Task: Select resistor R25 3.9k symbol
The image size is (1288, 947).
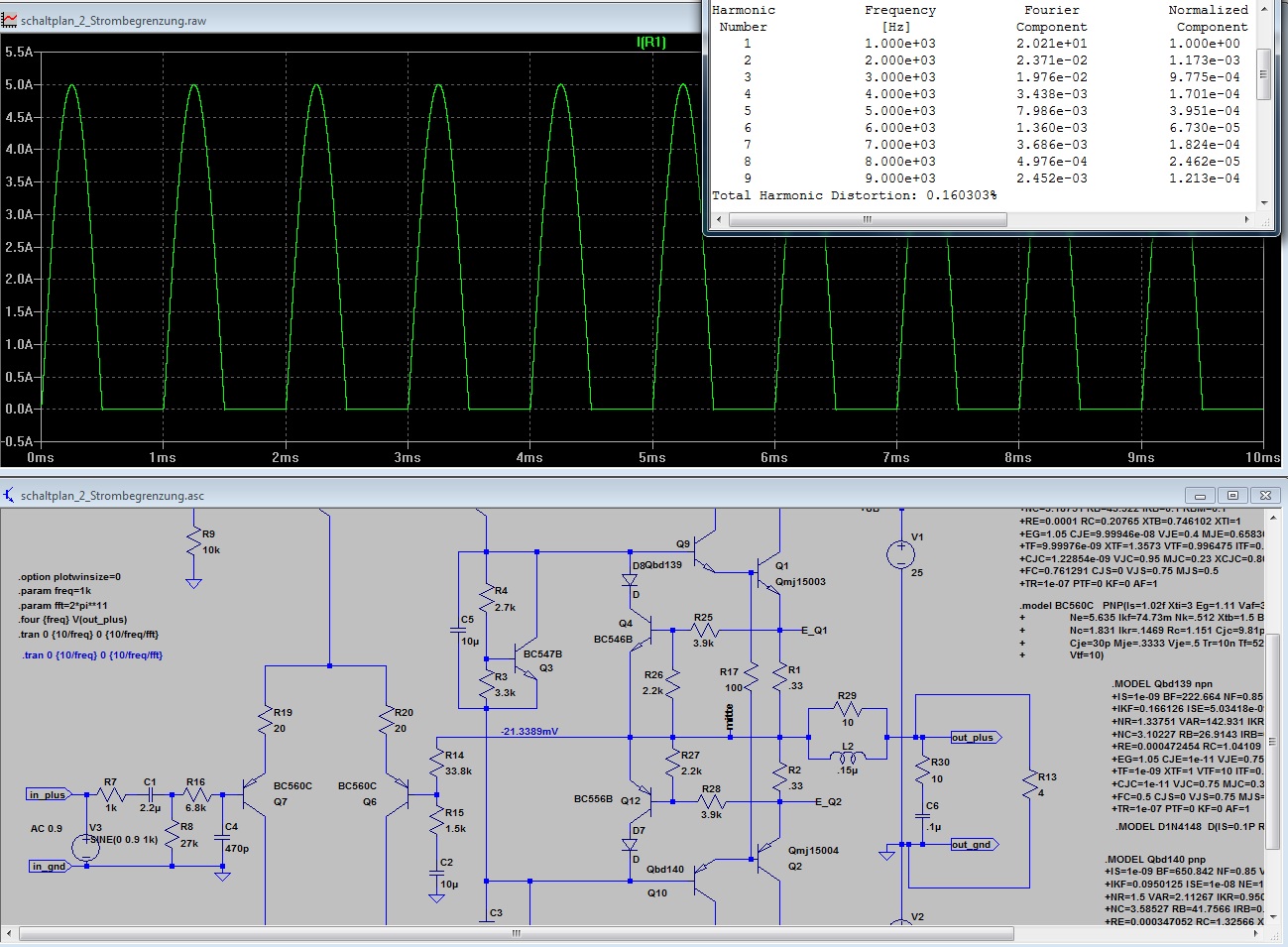Action: coord(703,630)
